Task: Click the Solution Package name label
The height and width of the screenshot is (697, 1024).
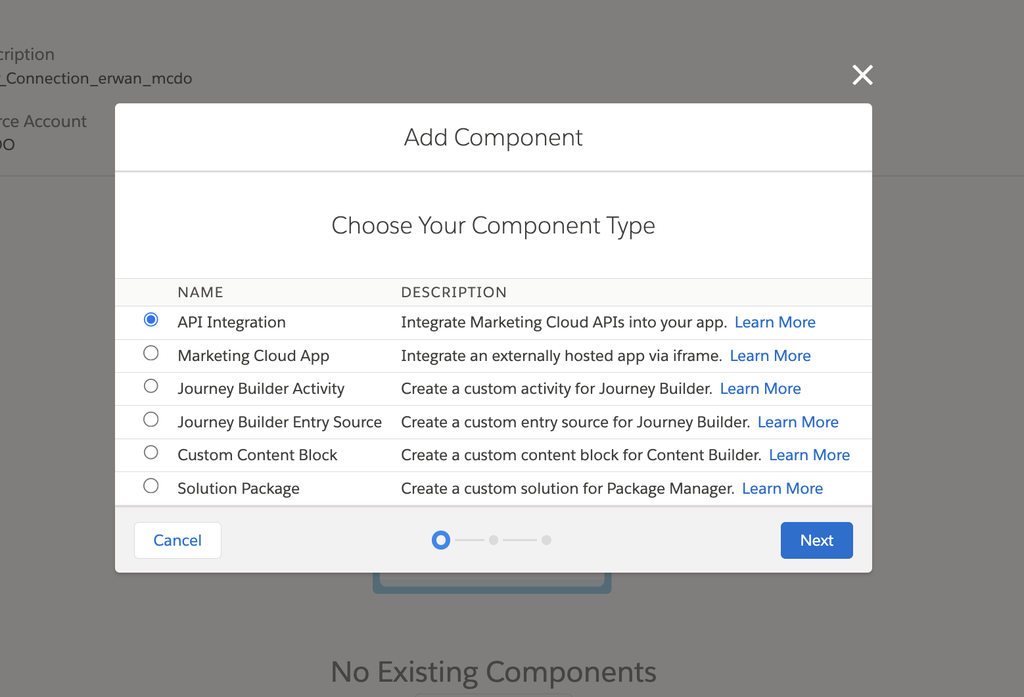Action: click(238, 489)
